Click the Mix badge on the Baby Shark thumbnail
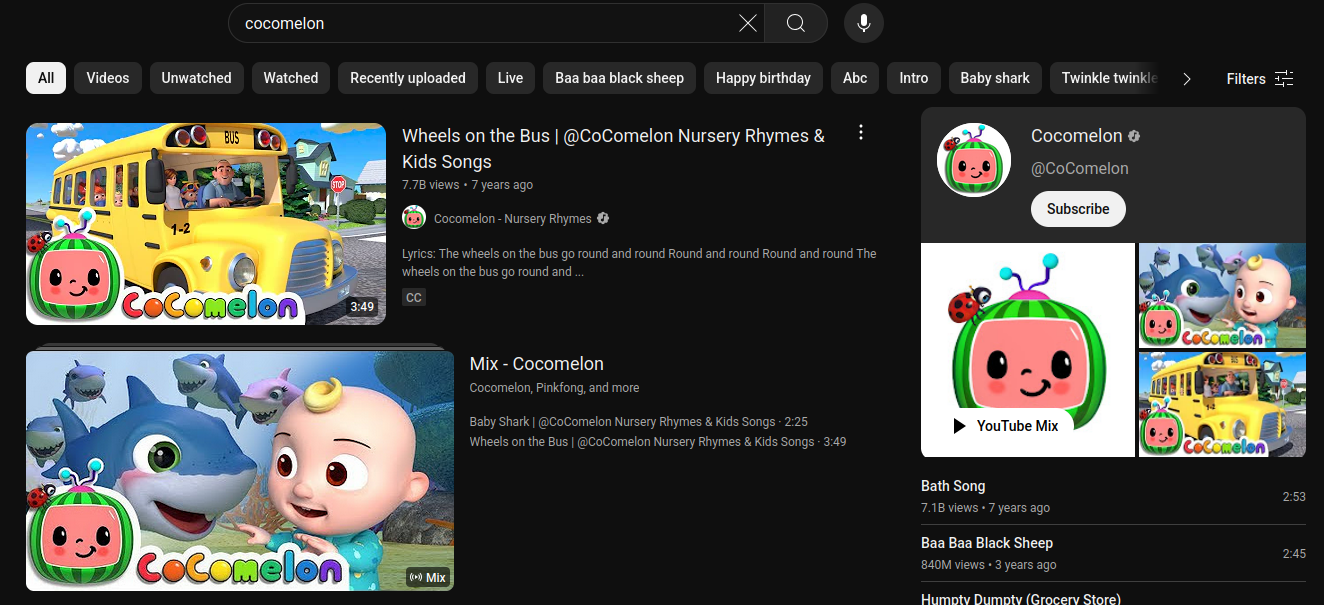This screenshot has height=605, width=1324. tap(428, 577)
